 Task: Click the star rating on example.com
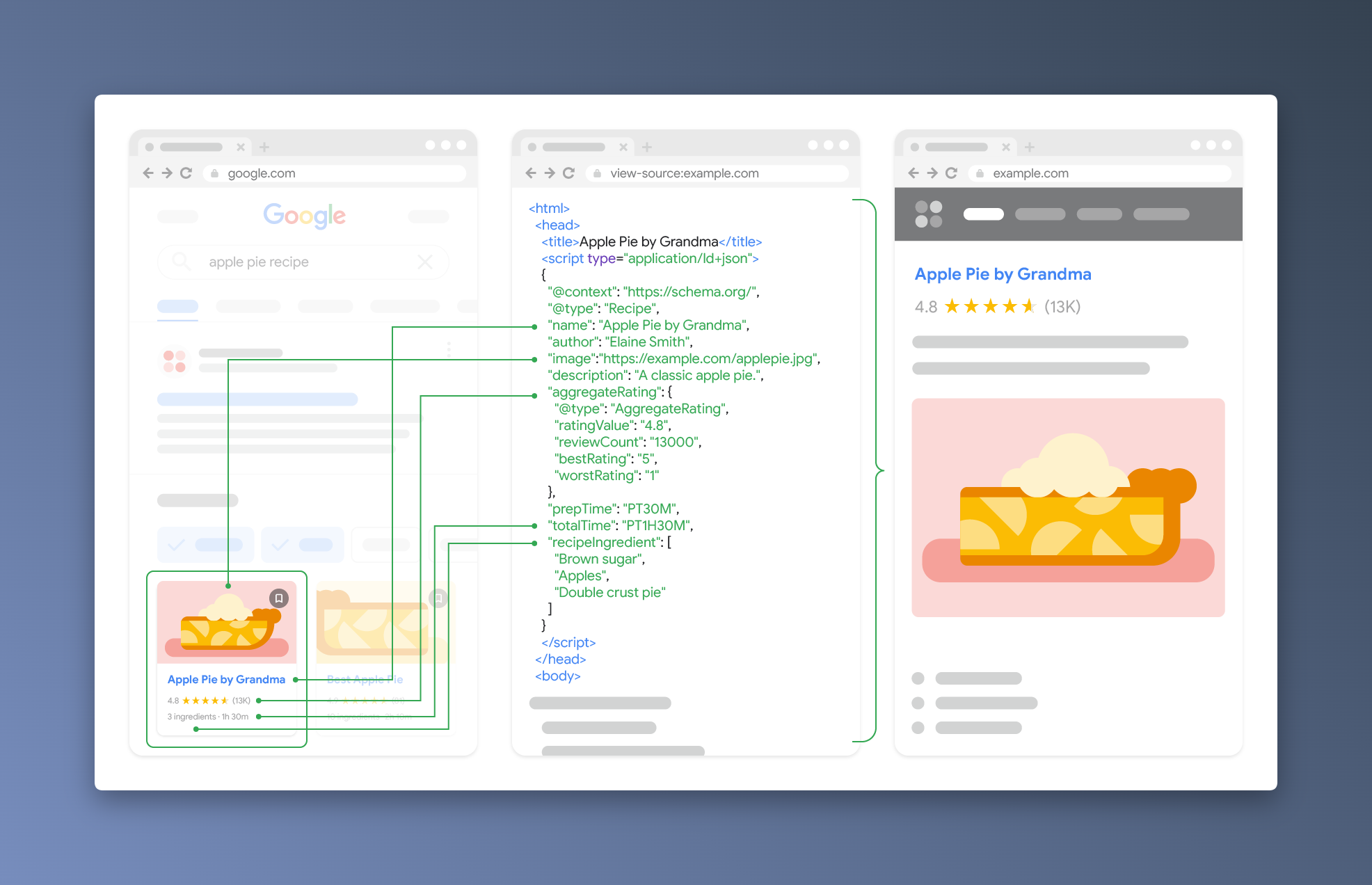point(990,307)
